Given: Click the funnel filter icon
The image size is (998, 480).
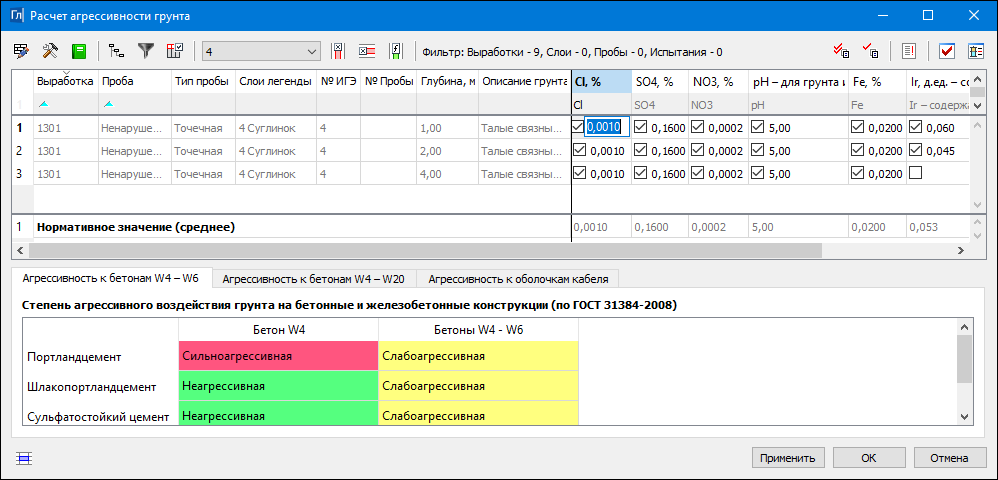Looking at the screenshot, I should coord(146,52).
